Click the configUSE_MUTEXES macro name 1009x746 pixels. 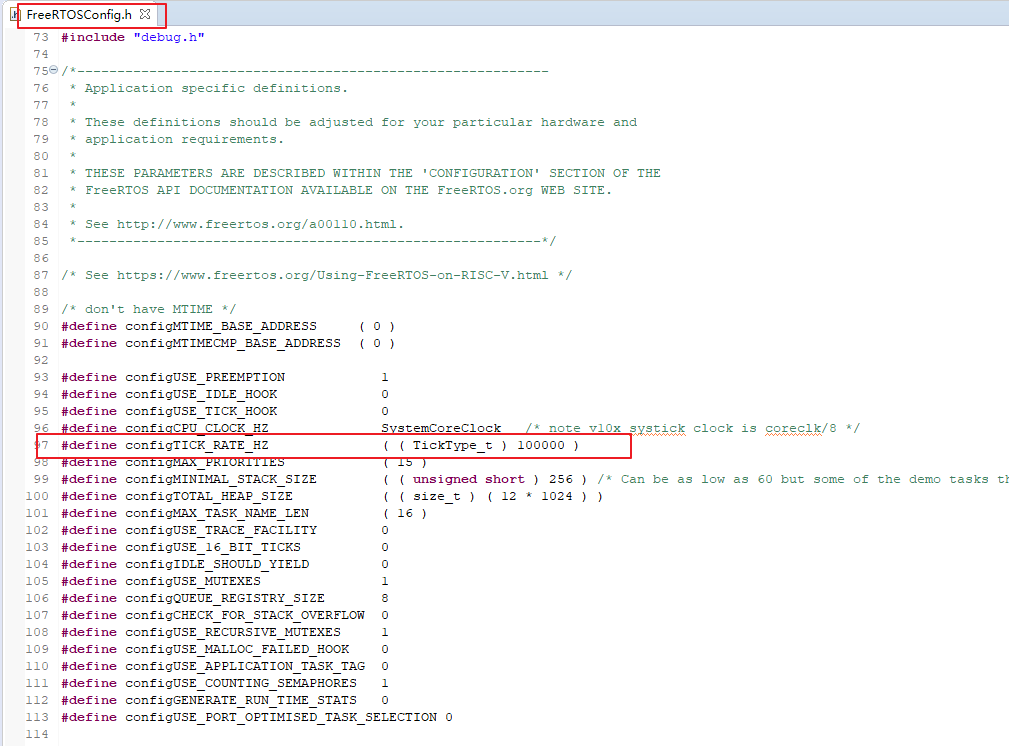[x=192, y=581]
